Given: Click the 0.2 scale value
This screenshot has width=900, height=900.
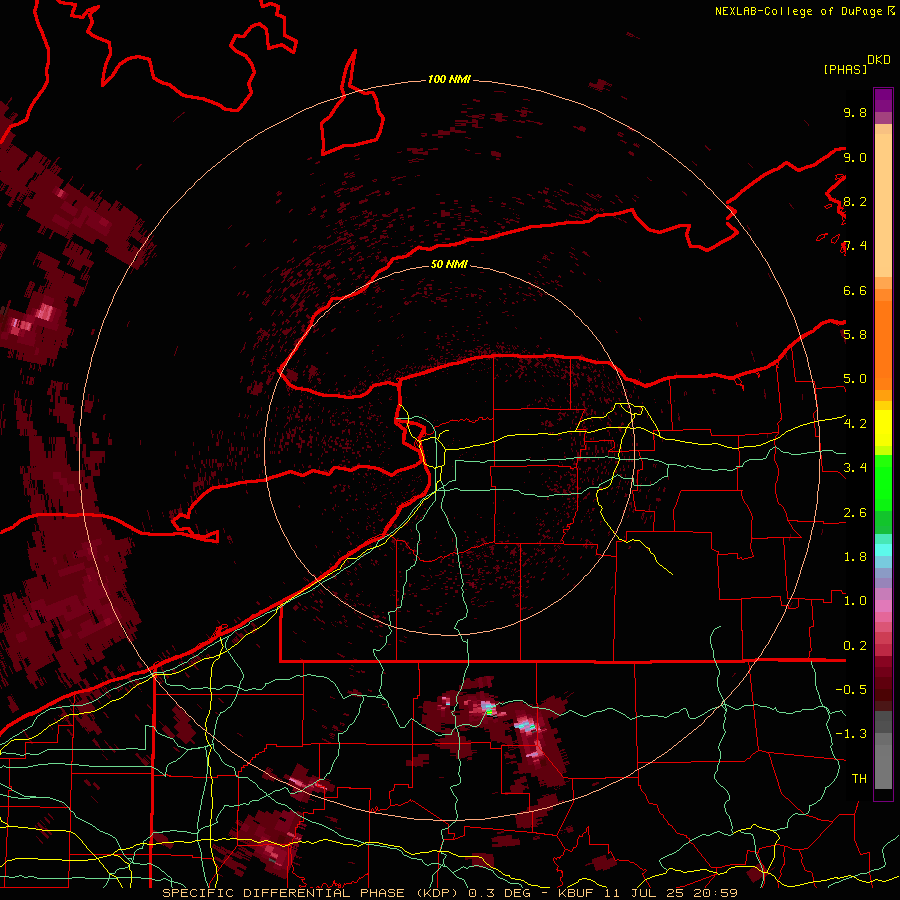Looking at the screenshot, I should [855, 646].
